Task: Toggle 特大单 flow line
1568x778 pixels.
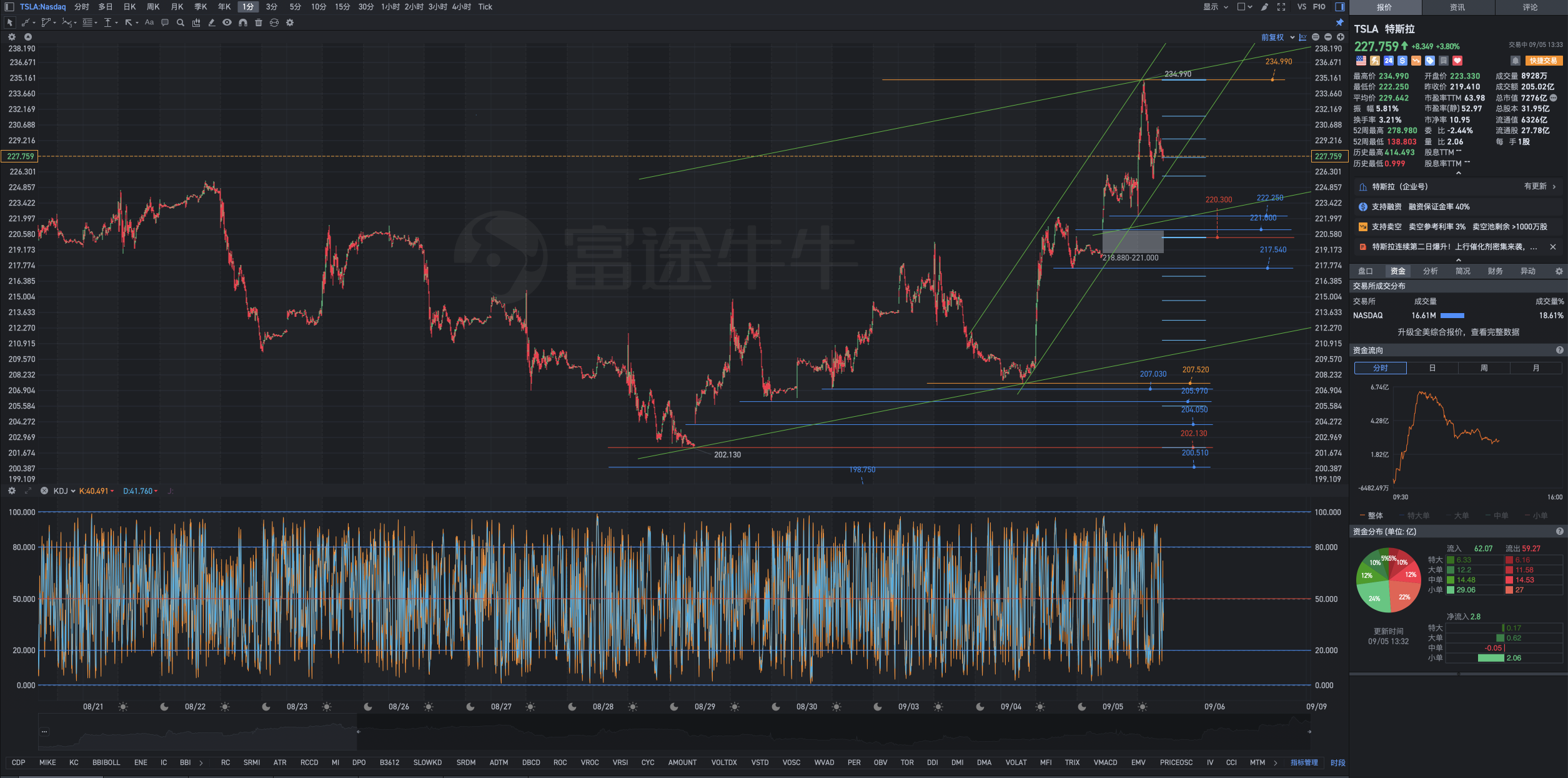Action: [1415, 516]
